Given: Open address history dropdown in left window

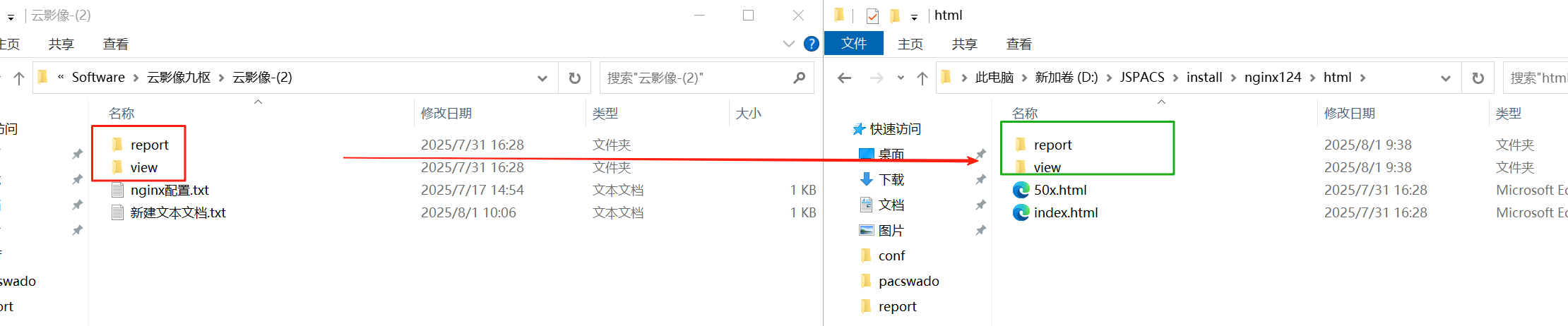Looking at the screenshot, I should [x=542, y=78].
